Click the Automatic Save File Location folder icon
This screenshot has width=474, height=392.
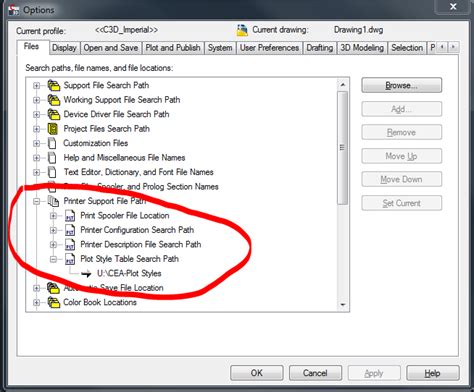point(53,288)
